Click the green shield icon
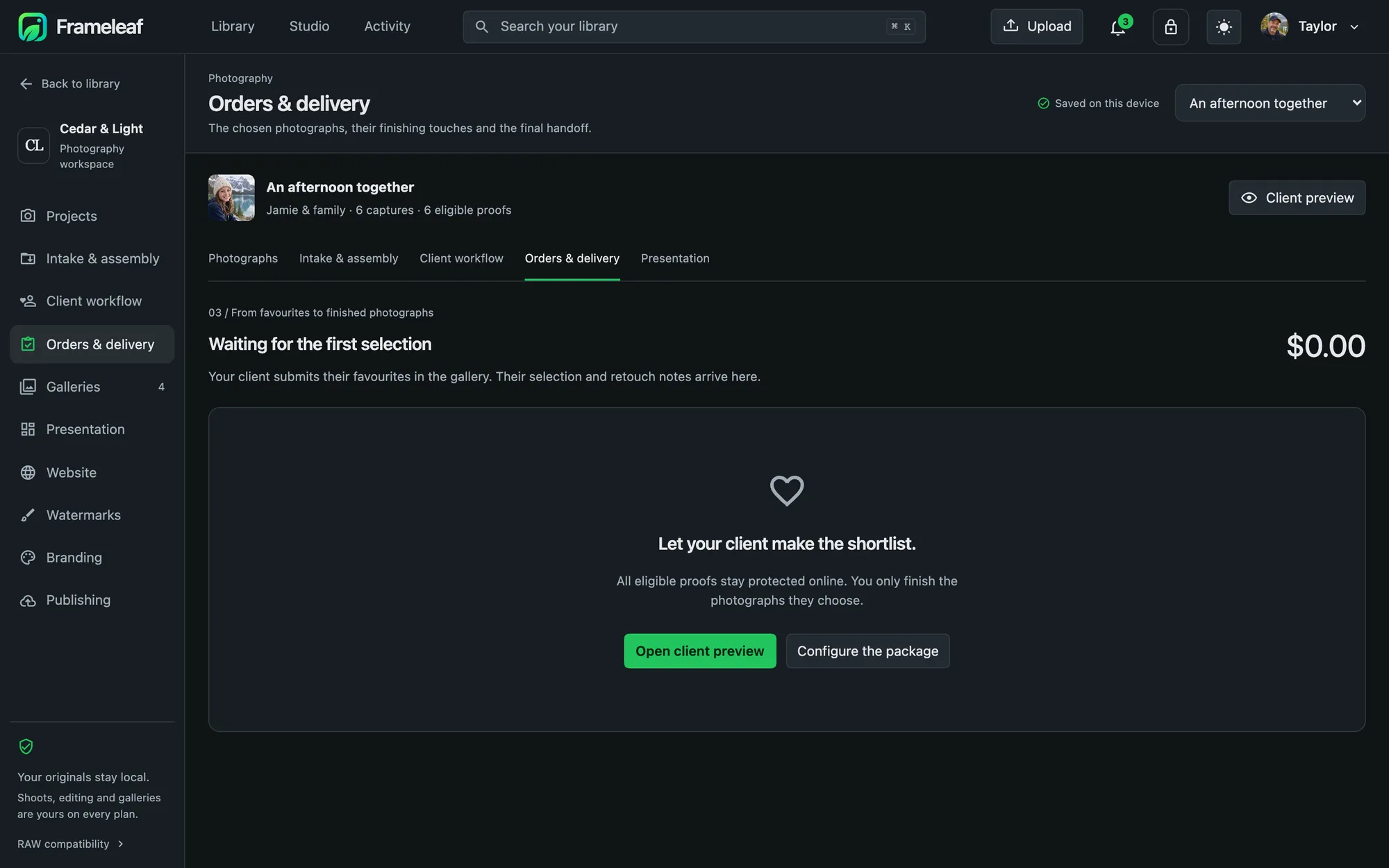 (26, 746)
